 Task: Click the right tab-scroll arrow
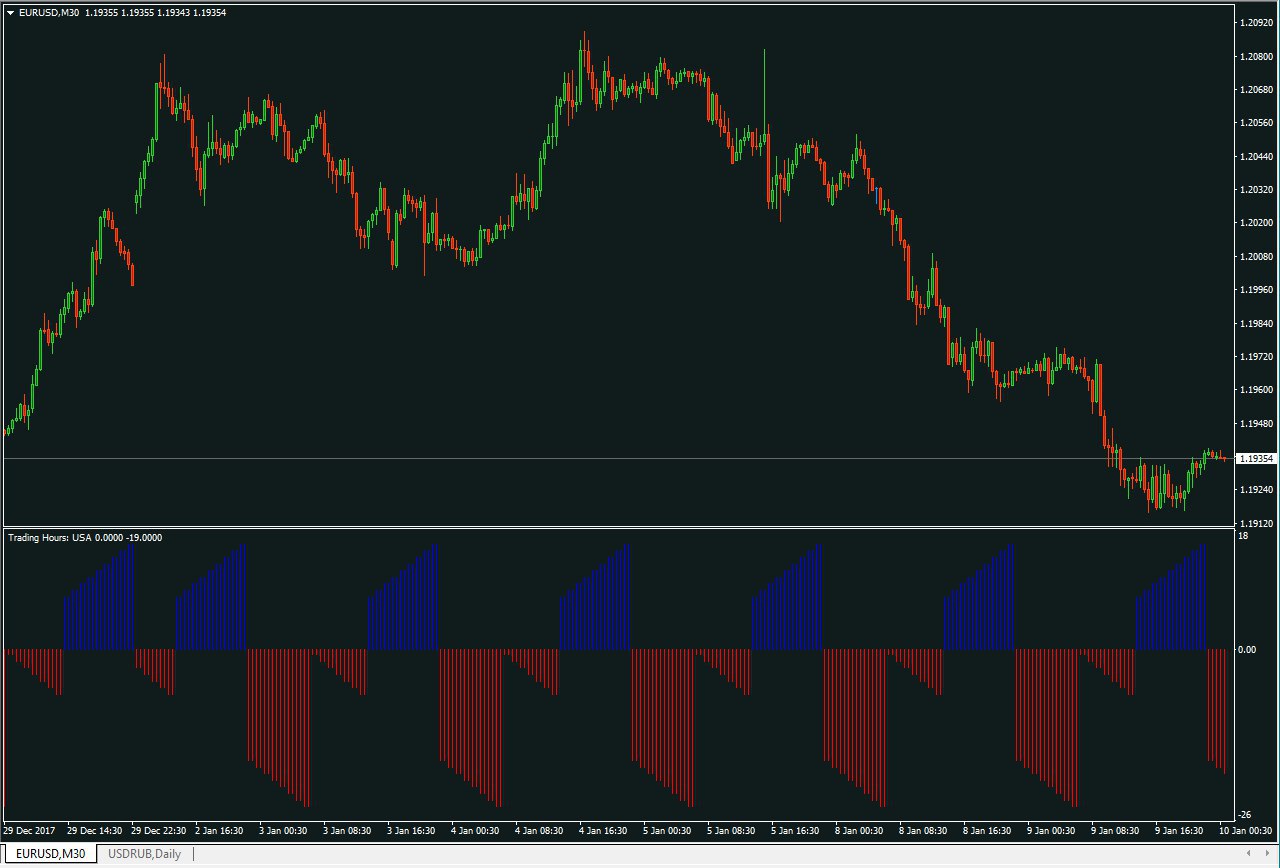pos(1267,853)
